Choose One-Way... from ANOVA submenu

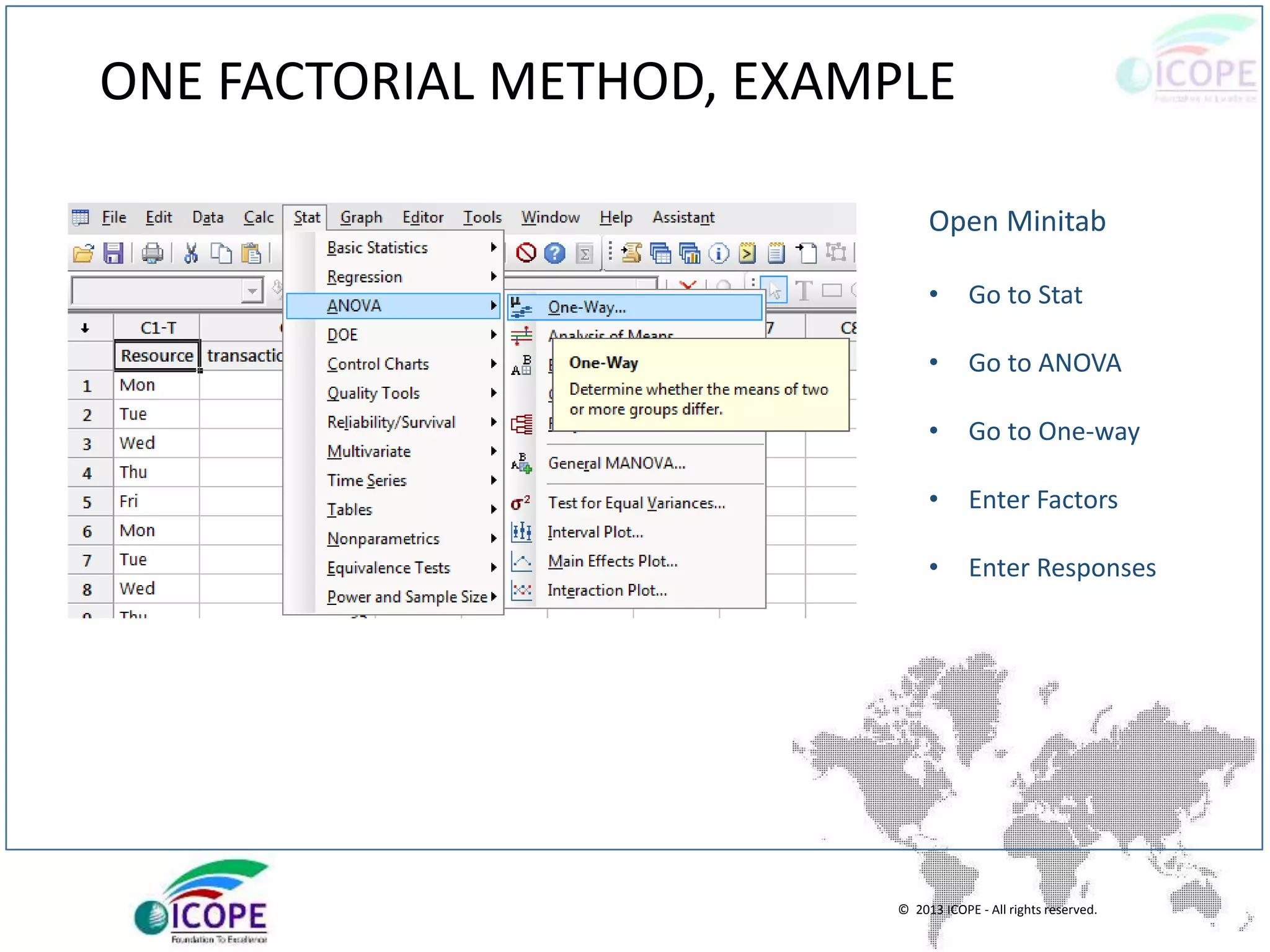[x=635, y=307]
